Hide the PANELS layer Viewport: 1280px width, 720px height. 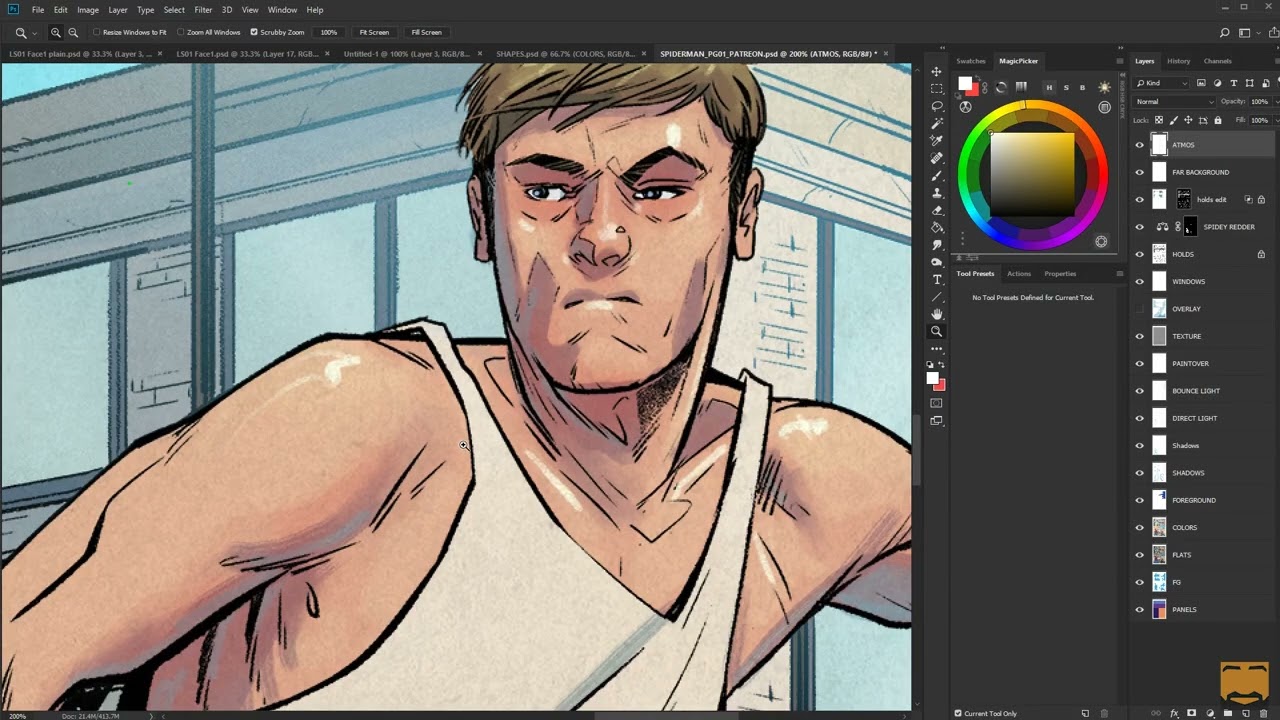(1139, 609)
